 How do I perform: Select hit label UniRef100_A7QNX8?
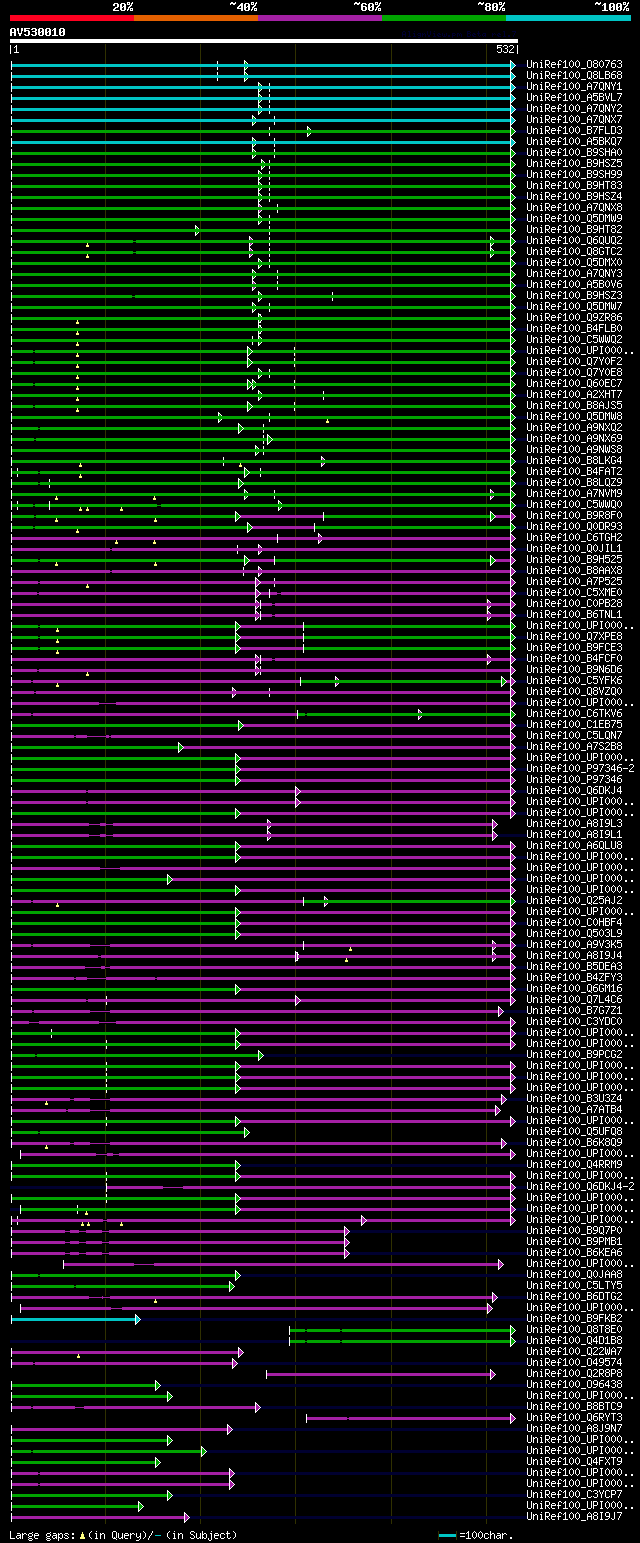pyautogui.click(x=574, y=207)
